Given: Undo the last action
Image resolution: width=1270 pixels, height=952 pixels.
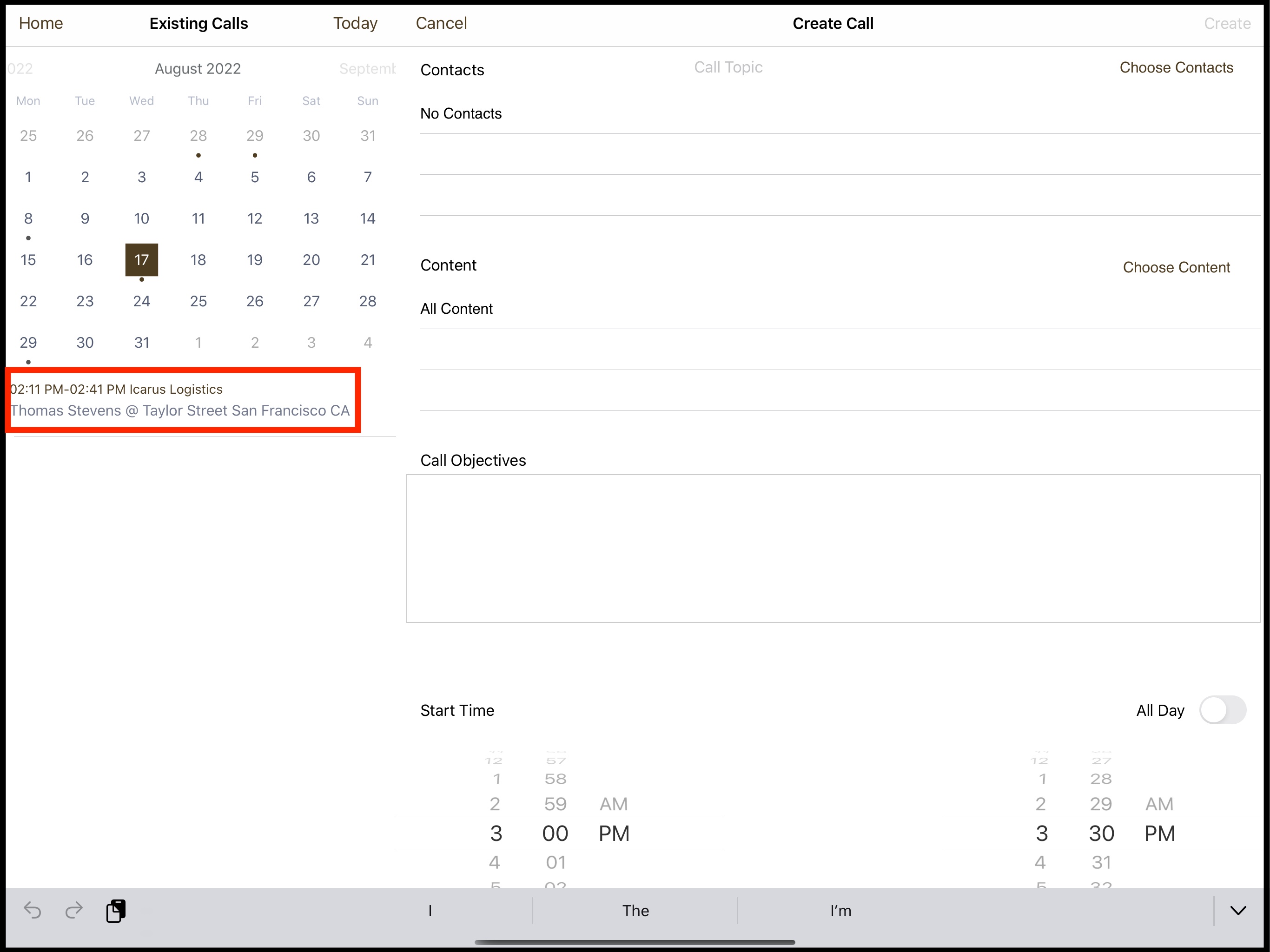Looking at the screenshot, I should (33, 911).
